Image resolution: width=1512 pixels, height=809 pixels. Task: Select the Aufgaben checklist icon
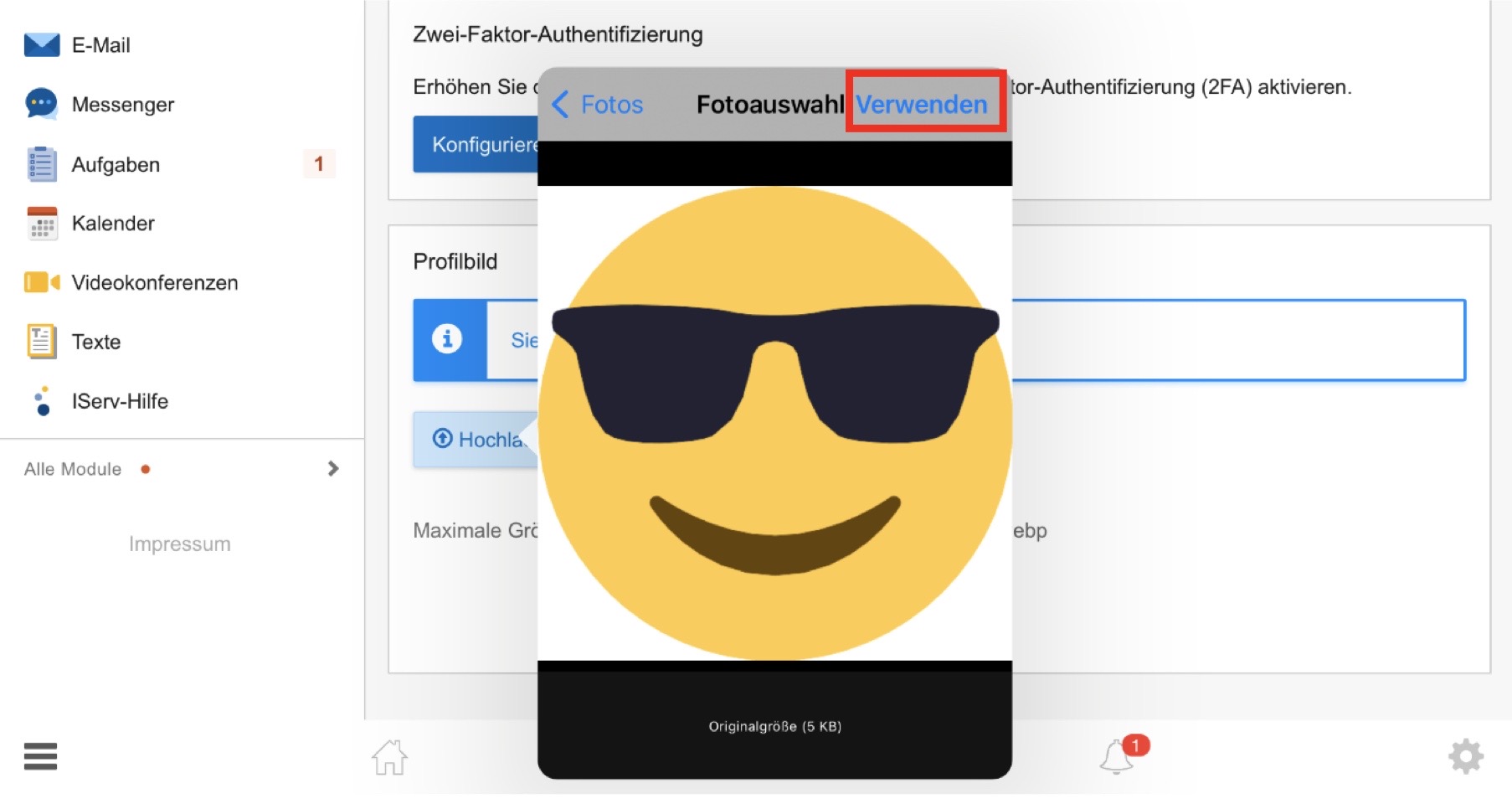(42, 164)
